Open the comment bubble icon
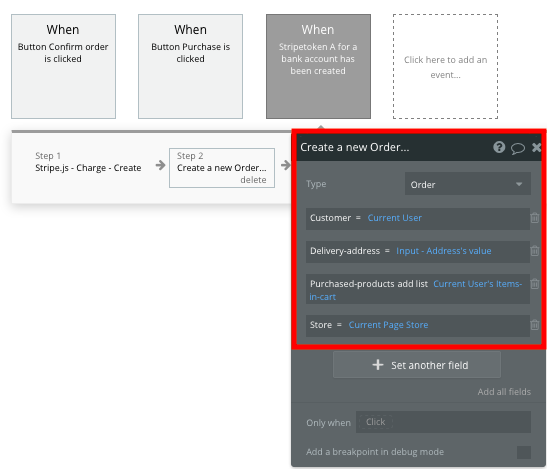Screen dimensions: 547x469 518,148
